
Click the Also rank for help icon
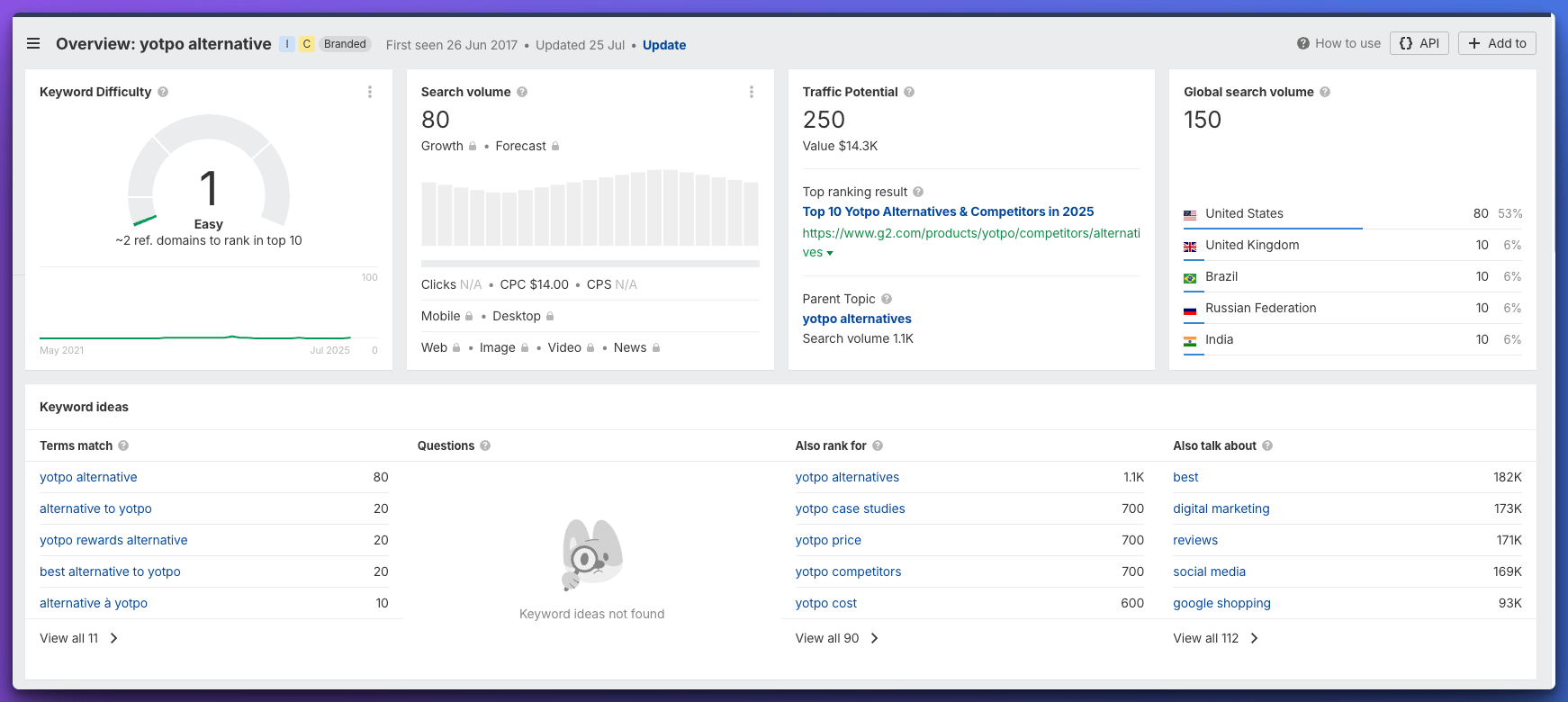click(878, 445)
